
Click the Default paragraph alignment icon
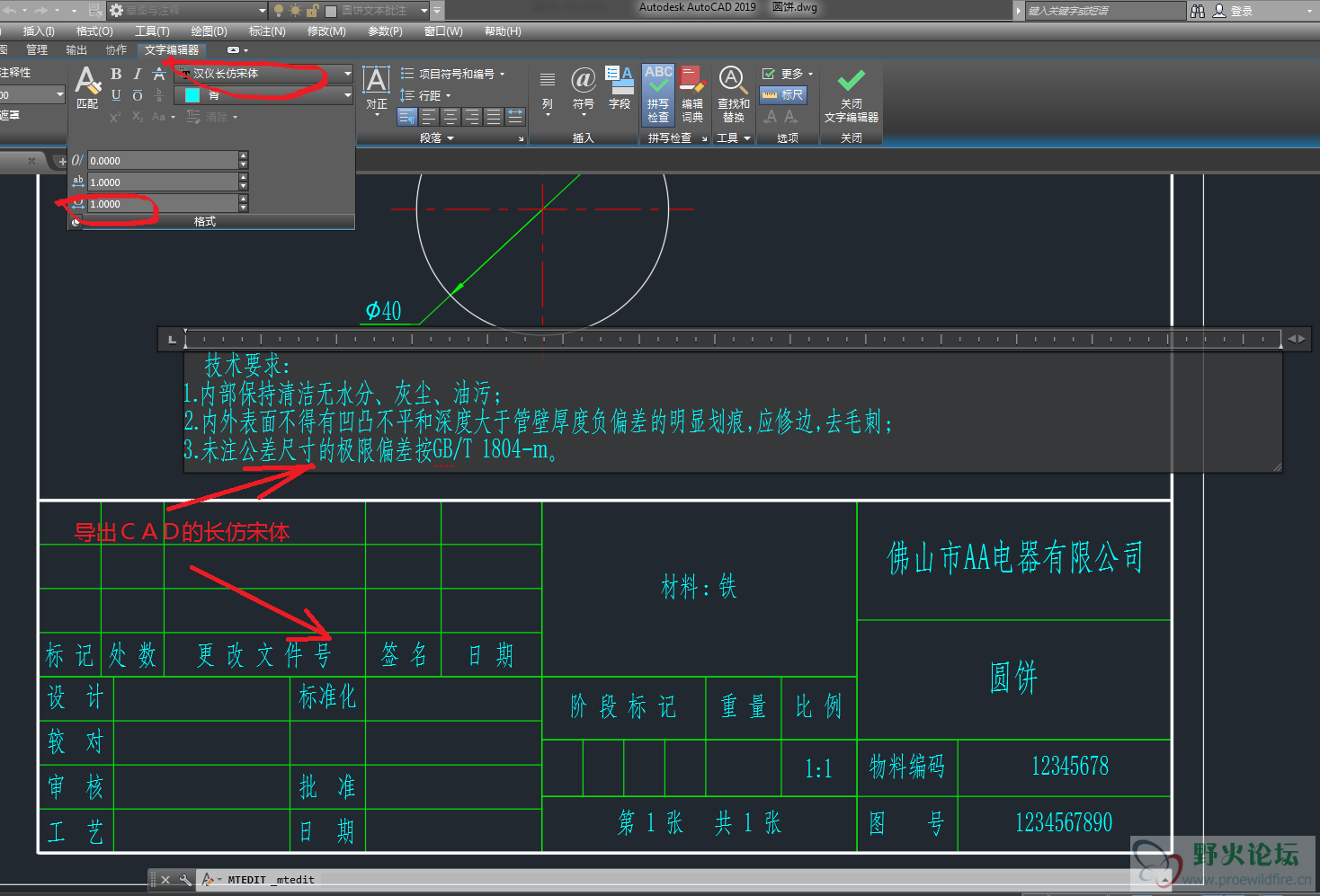click(x=407, y=117)
